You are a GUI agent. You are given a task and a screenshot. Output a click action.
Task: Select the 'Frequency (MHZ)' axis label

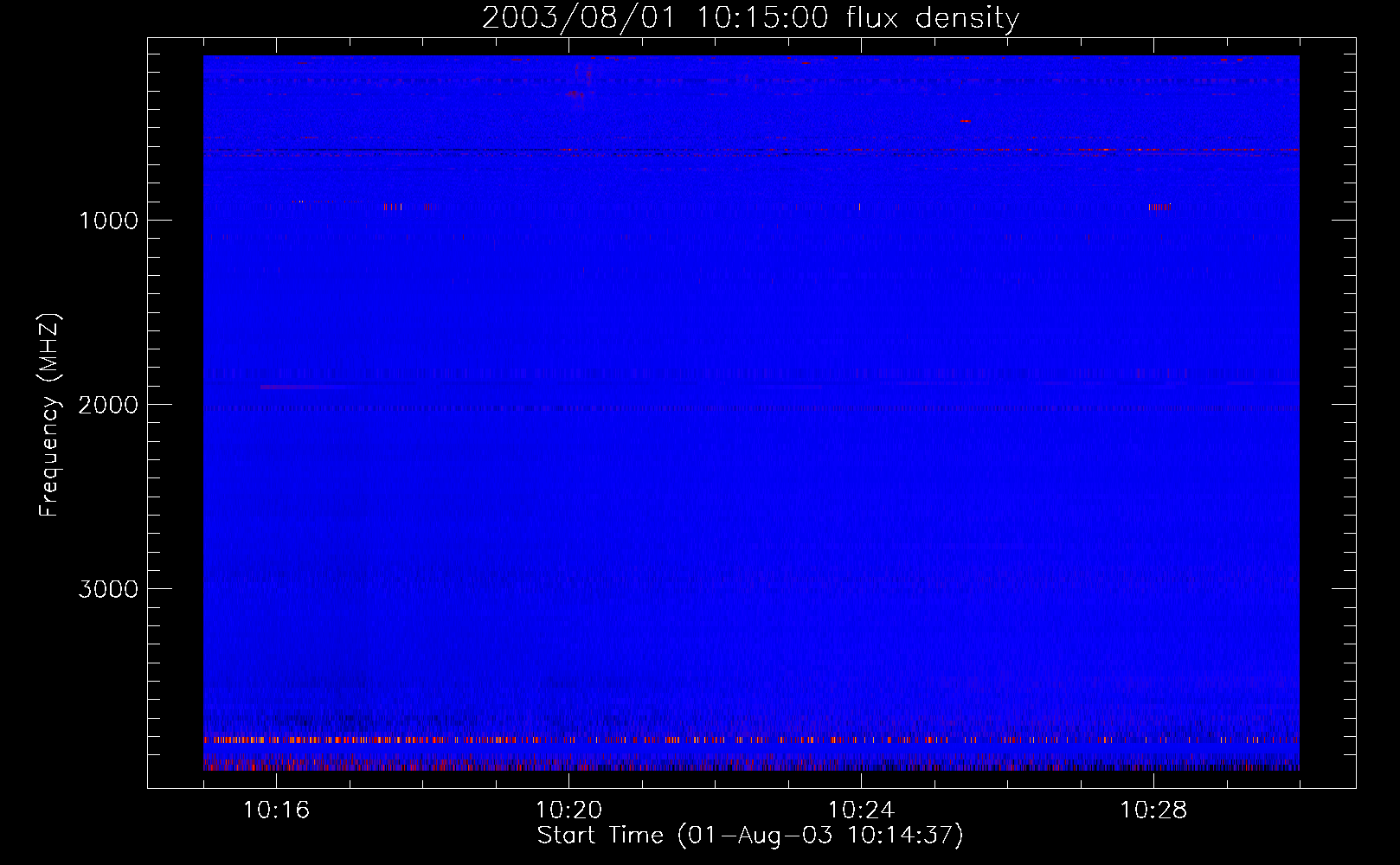coord(48,415)
